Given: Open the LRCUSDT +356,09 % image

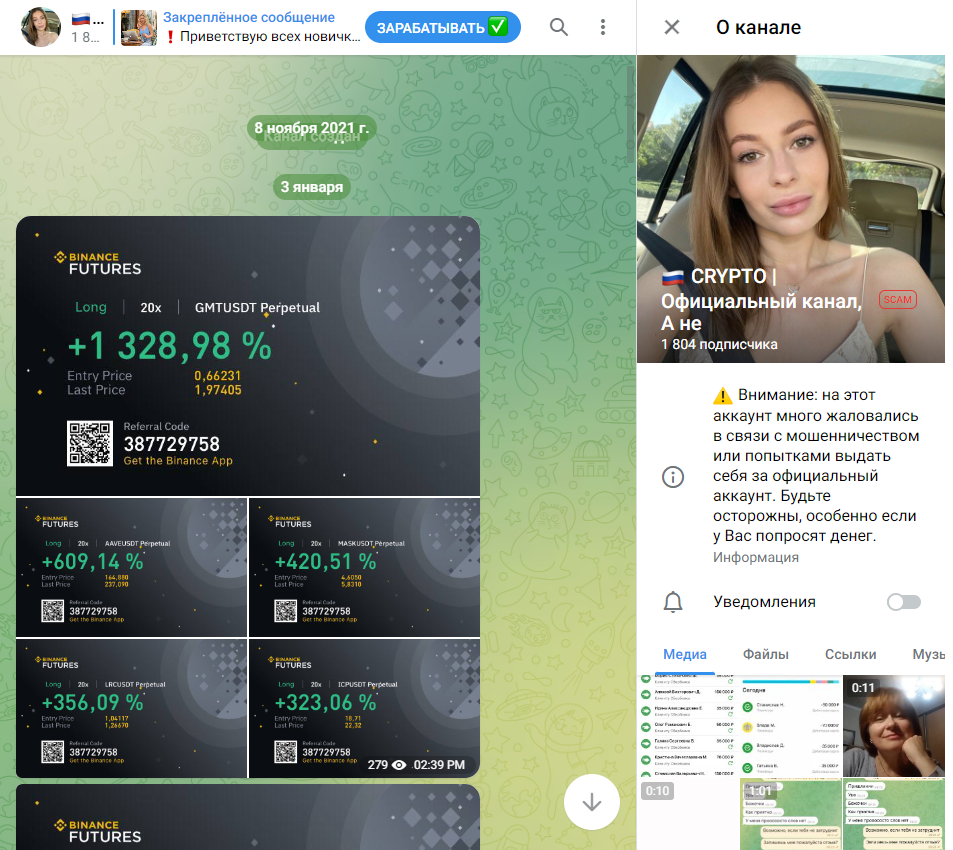Looking at the screenshot, I should click(131, 708).
